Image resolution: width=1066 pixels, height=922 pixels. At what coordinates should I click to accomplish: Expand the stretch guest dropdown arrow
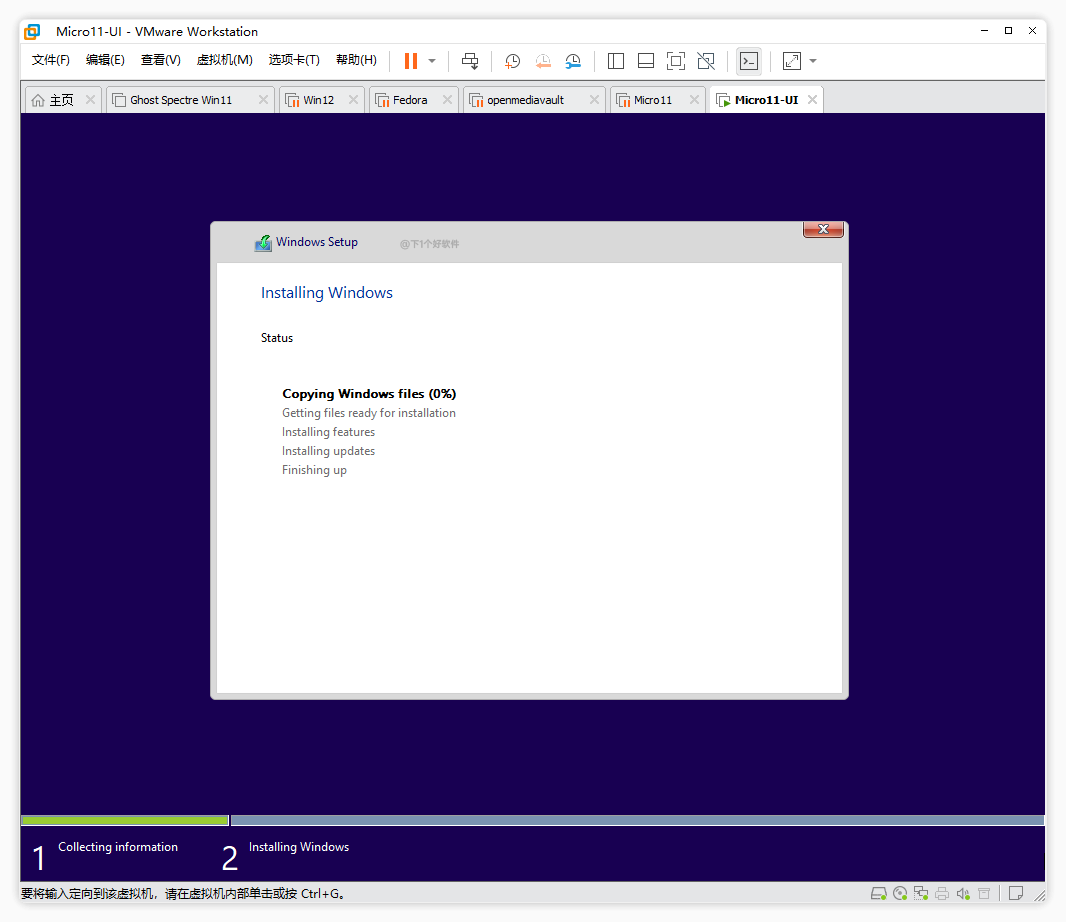813,61
